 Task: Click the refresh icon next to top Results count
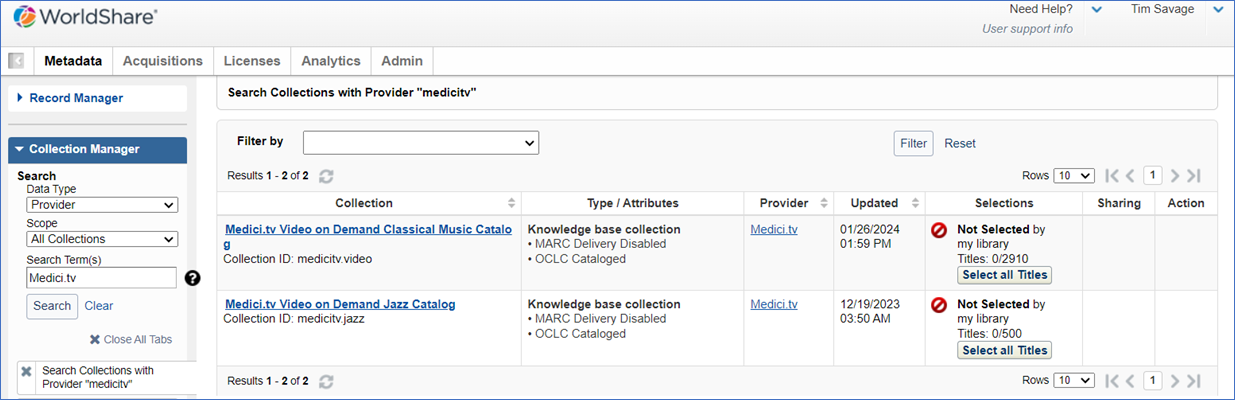[326, 176]
